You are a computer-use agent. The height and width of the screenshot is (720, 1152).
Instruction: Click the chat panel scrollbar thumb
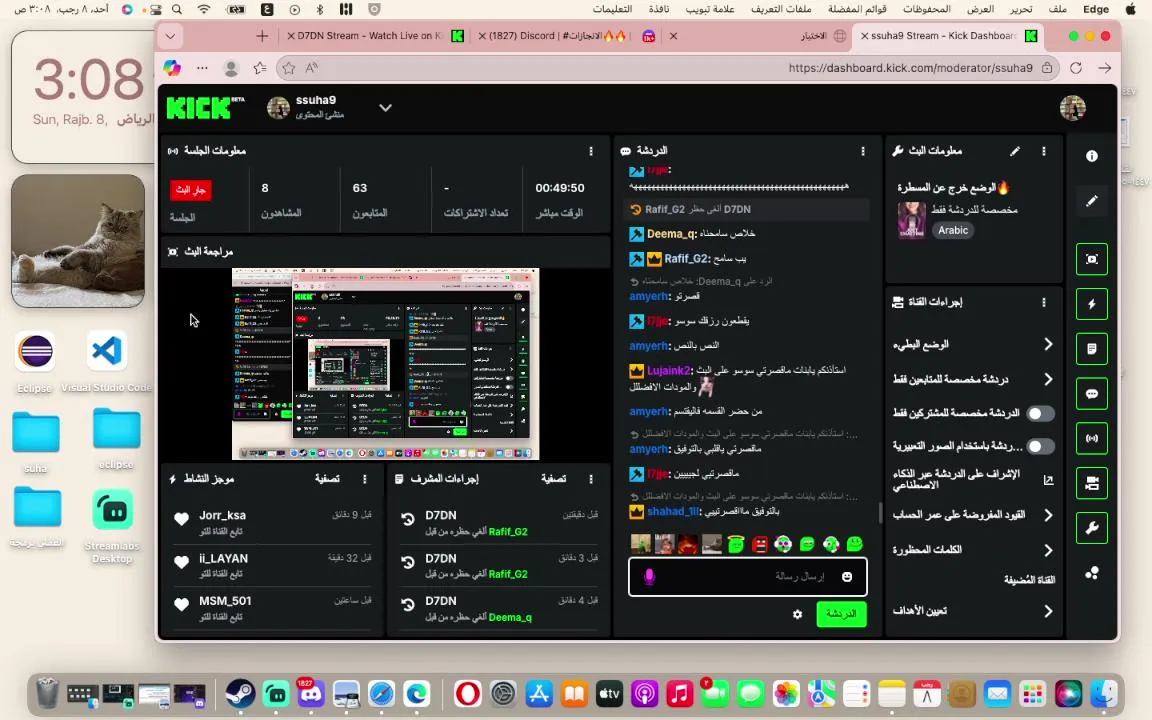coord(880,512)
